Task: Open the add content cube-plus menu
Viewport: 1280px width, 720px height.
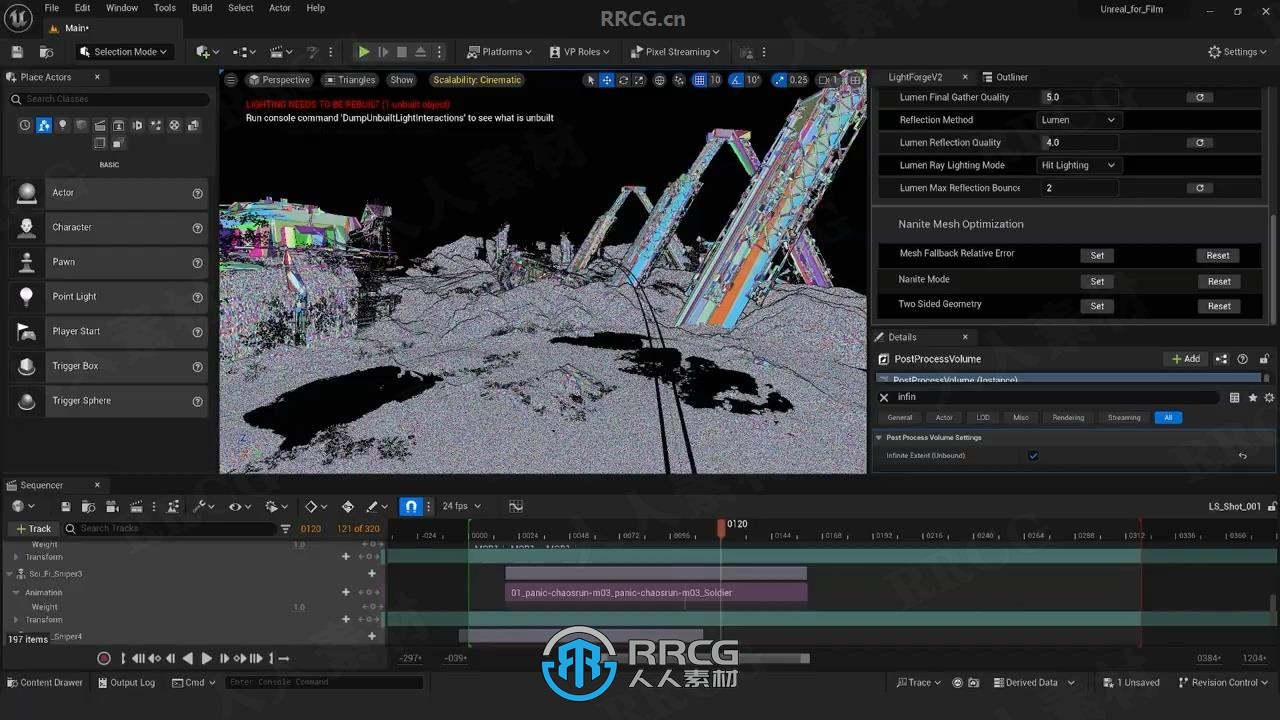Action: (207, 52)
